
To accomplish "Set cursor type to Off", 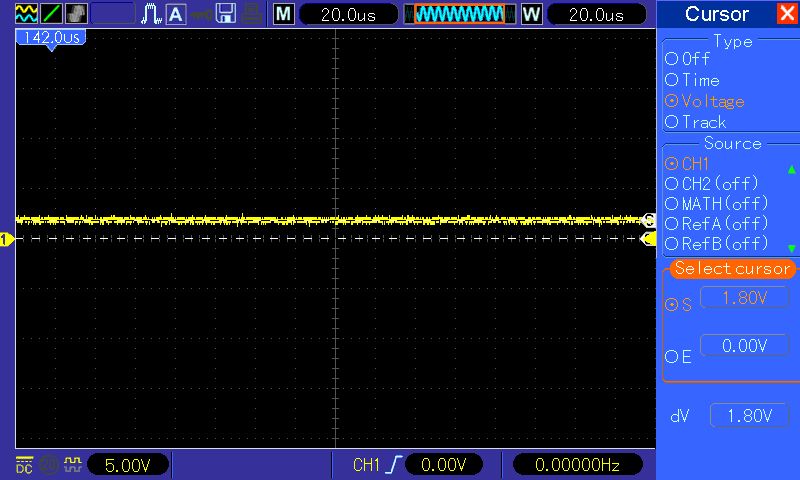I will (x=672, y=59).
